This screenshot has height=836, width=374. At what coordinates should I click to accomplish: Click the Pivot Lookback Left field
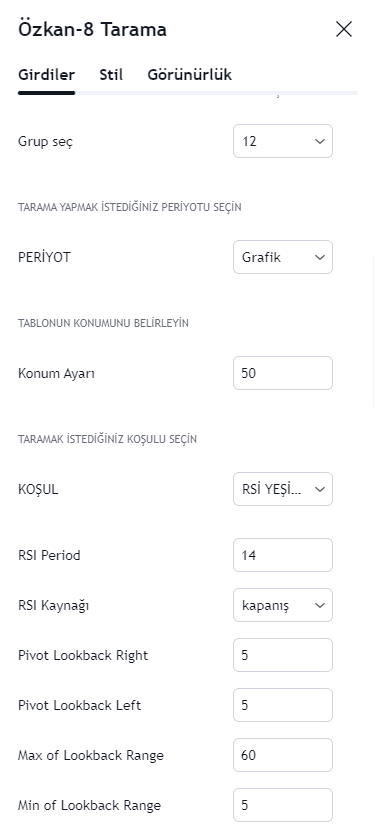[x=283, y=705]
